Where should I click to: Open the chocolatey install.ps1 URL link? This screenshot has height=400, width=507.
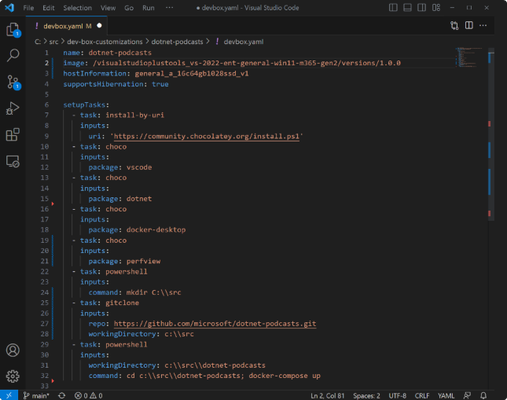point(206,136)
